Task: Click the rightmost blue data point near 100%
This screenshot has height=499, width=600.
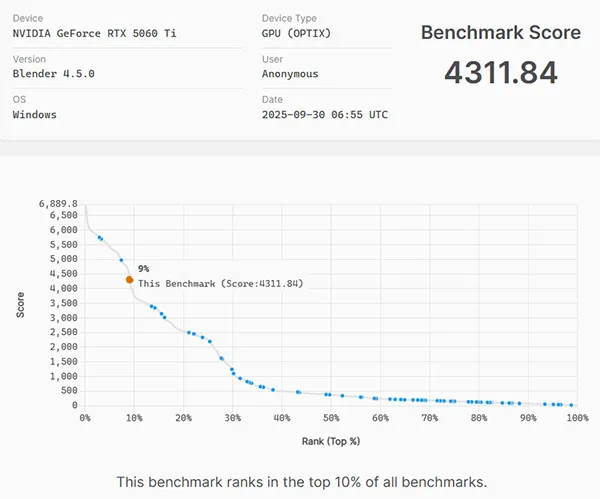Action: [x=571, y=405]
